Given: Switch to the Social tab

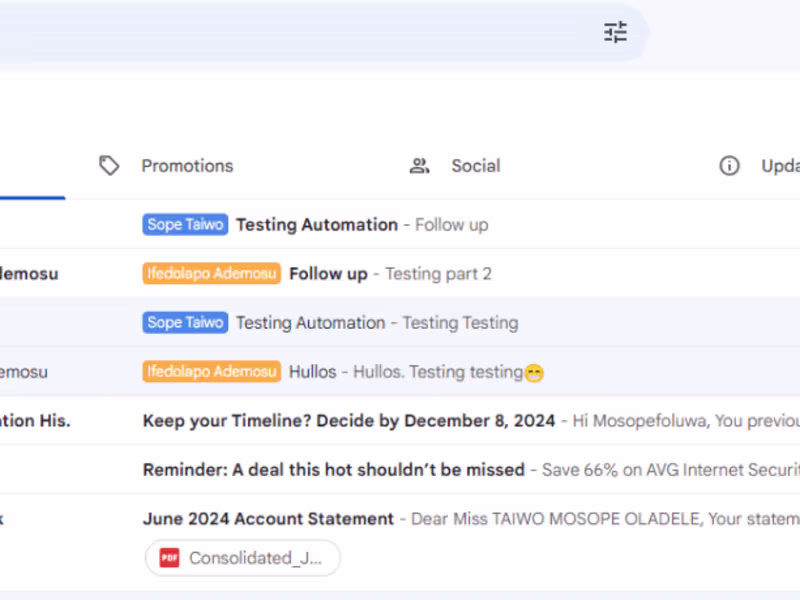Looking at the screenshot, I should tap(475, 166).
